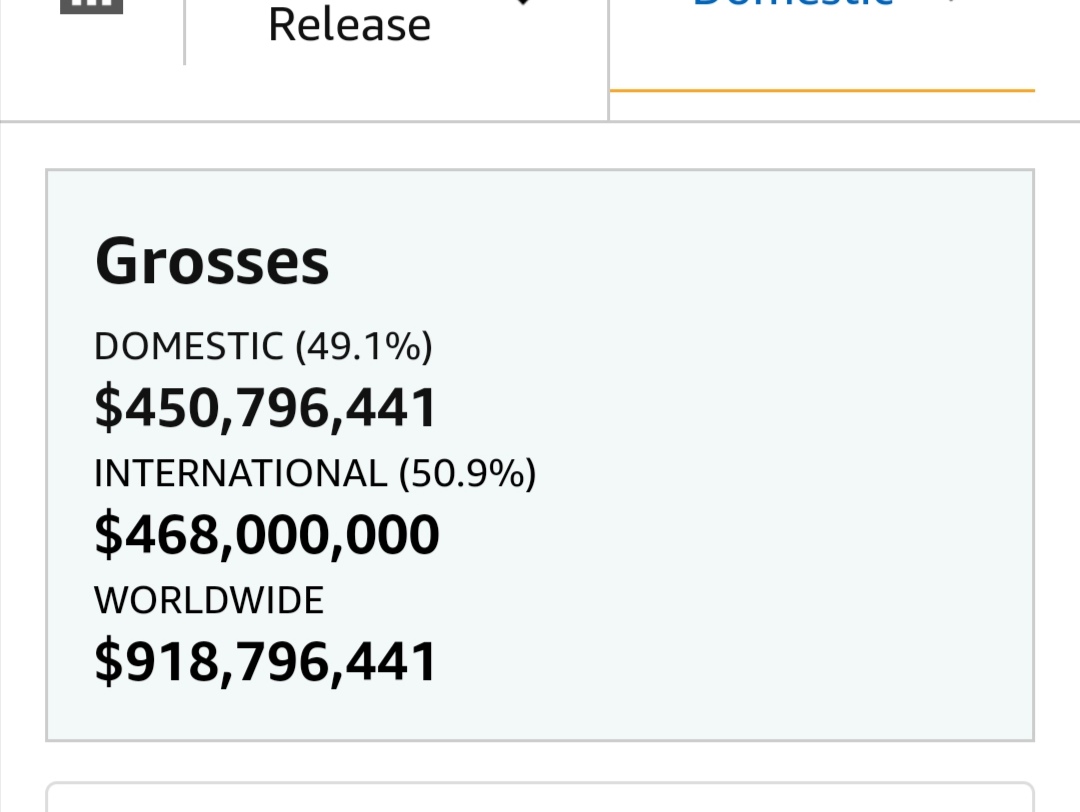1080x812 pixels.
Task: Click the 49.1% domestic percentage
Action: (364, 346)
